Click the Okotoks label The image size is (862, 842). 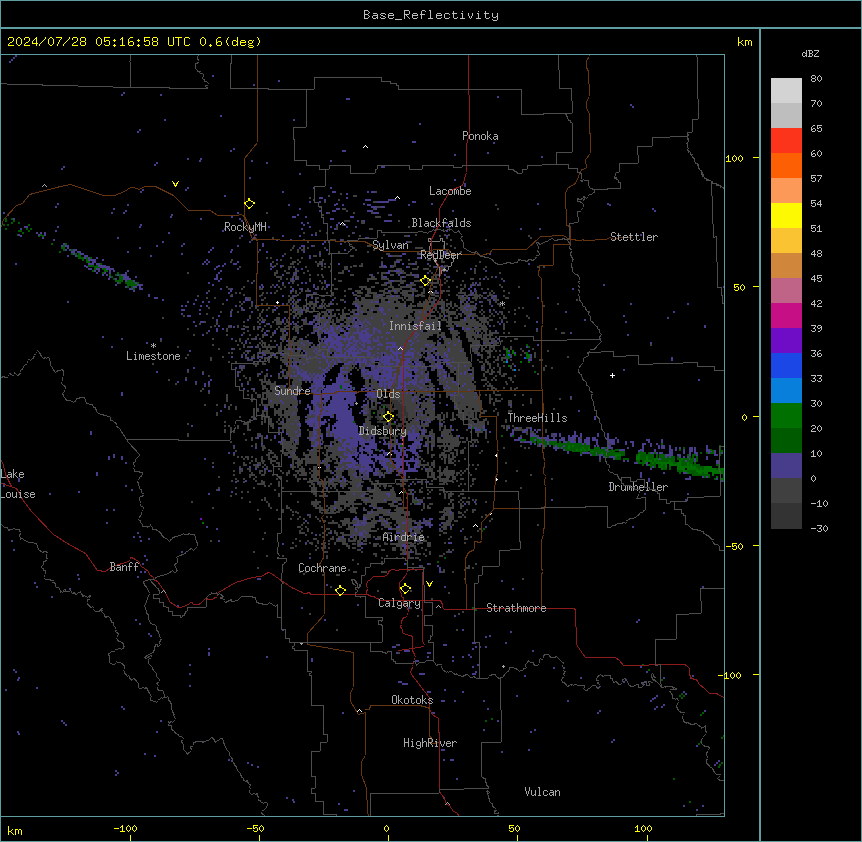(x=412, y=700)
